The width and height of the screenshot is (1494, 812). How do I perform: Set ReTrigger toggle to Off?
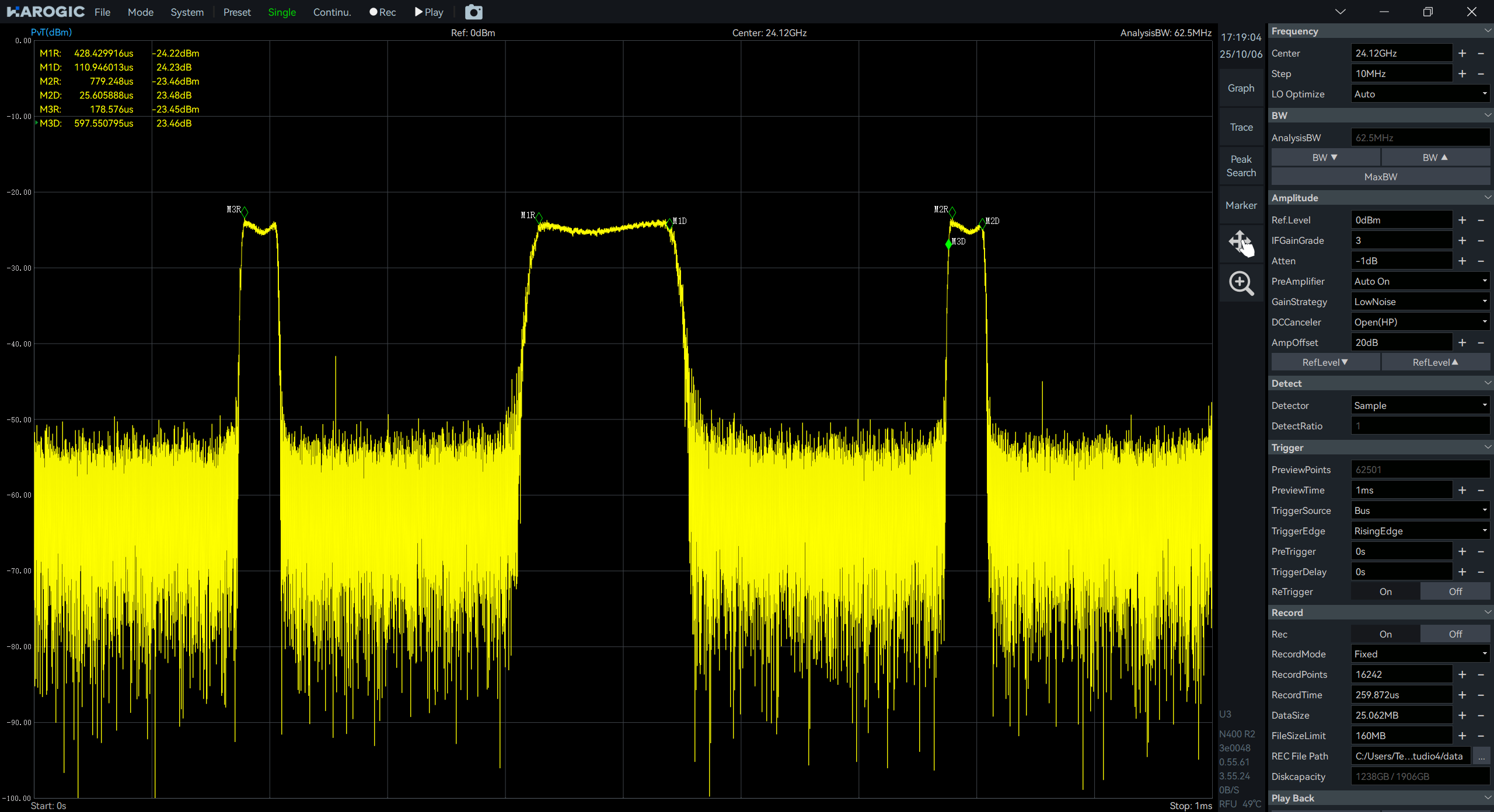(x=1455, y=591)
